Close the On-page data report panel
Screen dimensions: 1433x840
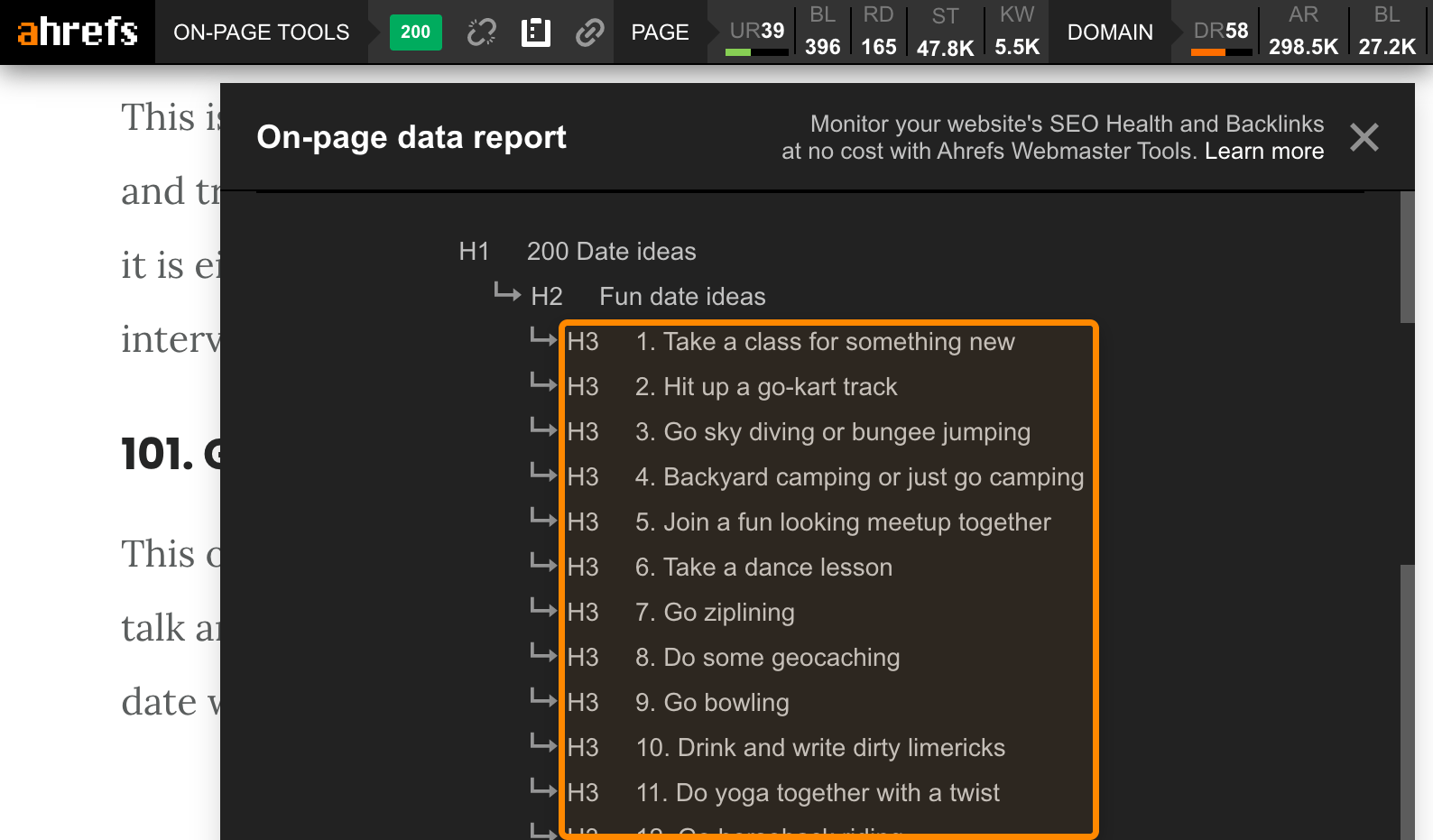coord(1364,137)
